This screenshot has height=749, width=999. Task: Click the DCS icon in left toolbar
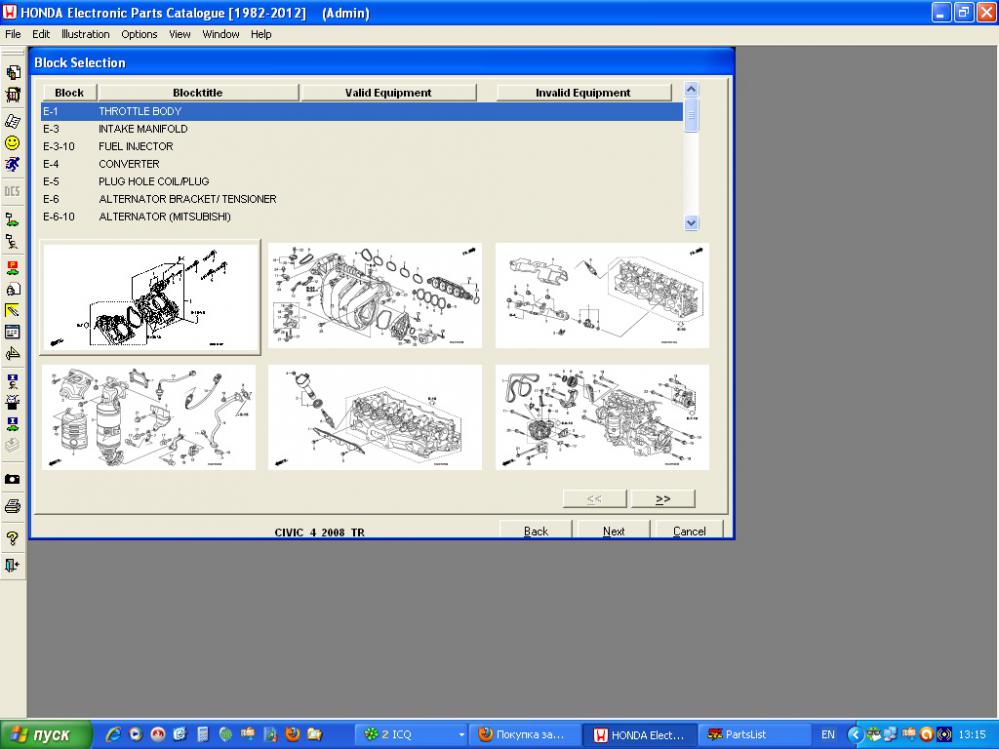pyautogui.click(x=12, y=191)
